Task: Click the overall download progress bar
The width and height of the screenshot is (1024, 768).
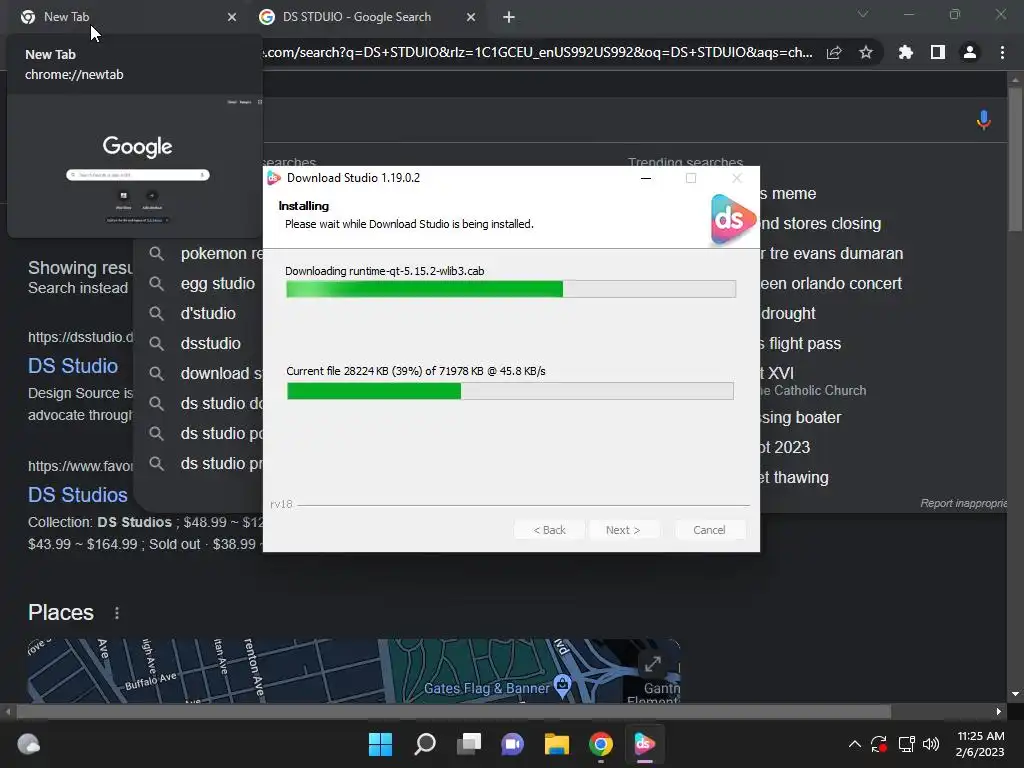Action: (x=511, y=289)
